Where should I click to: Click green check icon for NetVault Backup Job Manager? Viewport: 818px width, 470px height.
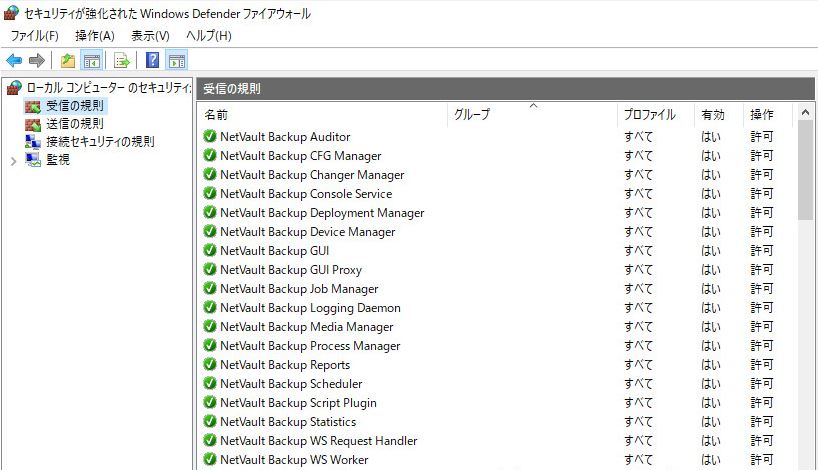210,288
